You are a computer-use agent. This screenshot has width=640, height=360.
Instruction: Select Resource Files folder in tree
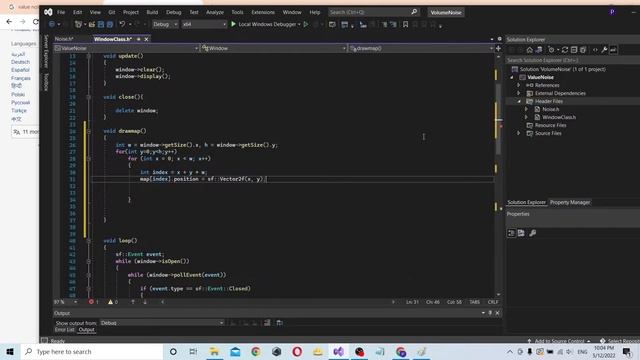click(550, 125)
